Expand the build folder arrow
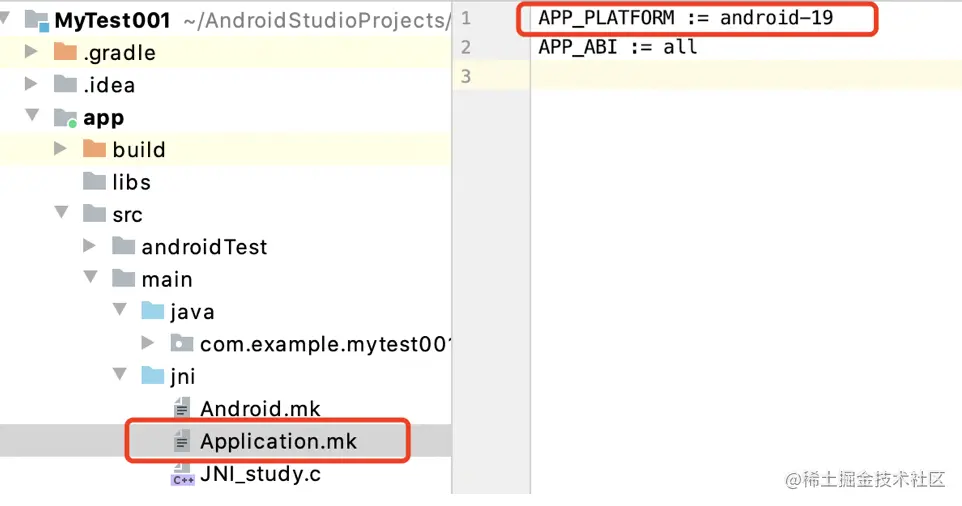Image resolution: width=962 pixels, height=506 pixels. coord(60,148)
